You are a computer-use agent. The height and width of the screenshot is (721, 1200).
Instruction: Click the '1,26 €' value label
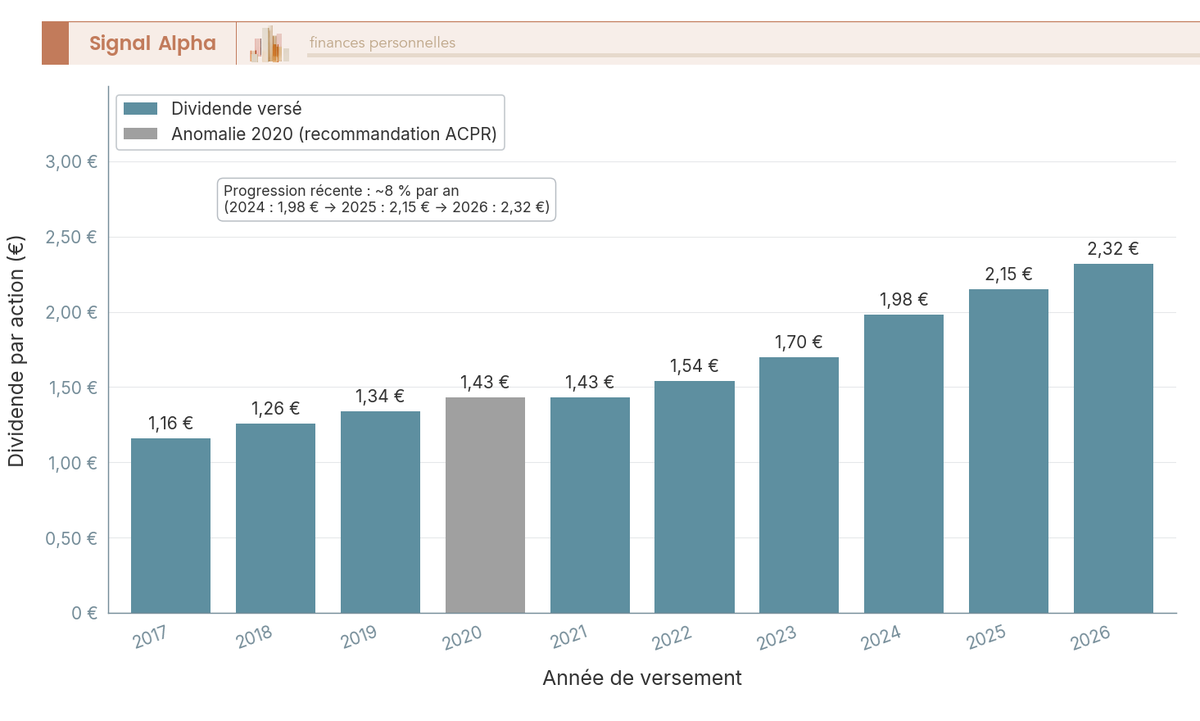pos(276,408)
